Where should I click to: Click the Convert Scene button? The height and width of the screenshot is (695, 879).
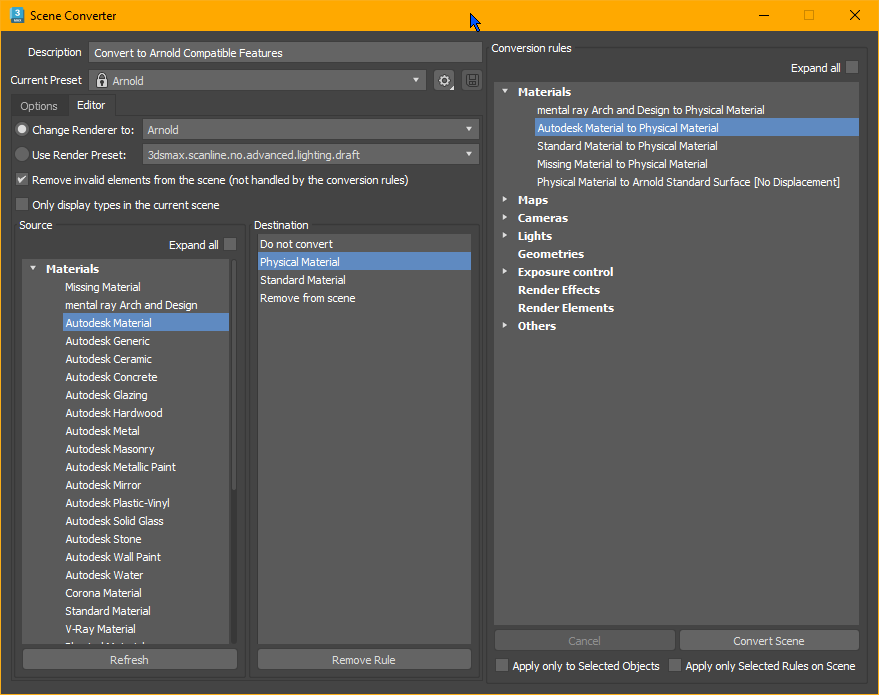tap(769, 641)
